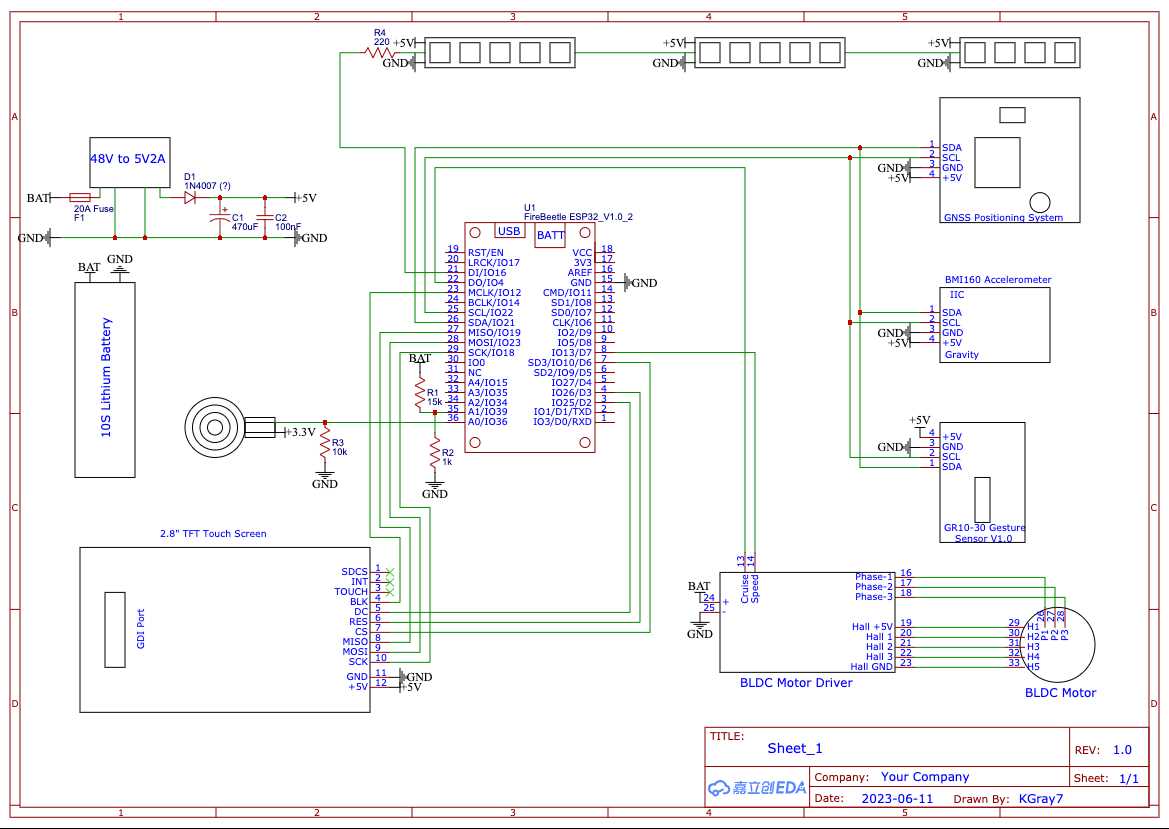Screen dimensions: 1169x829
Task: Select the Cruise pin on motor driver
Action: pos(745,588)
